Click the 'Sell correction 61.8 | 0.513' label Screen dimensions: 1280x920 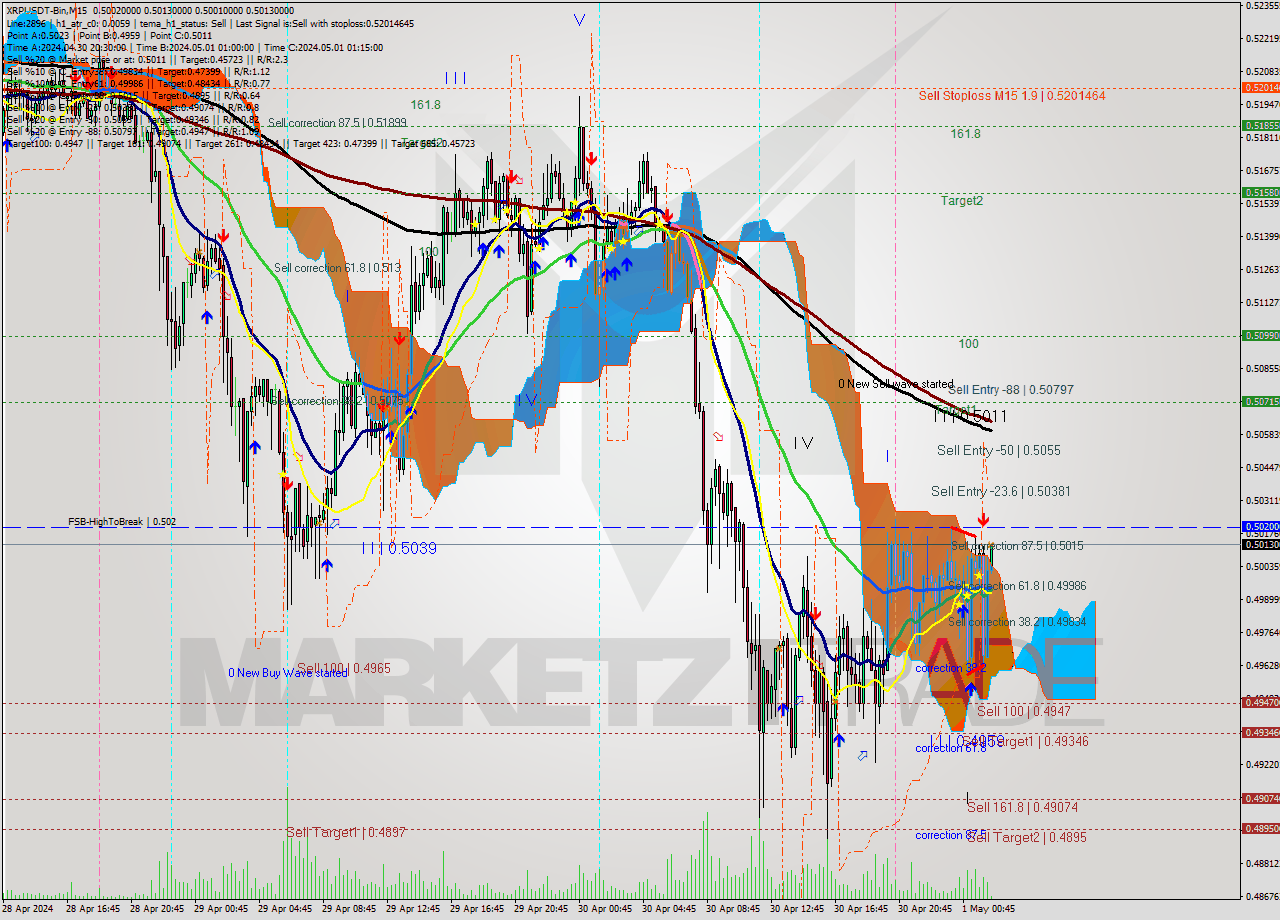(337, 268)
